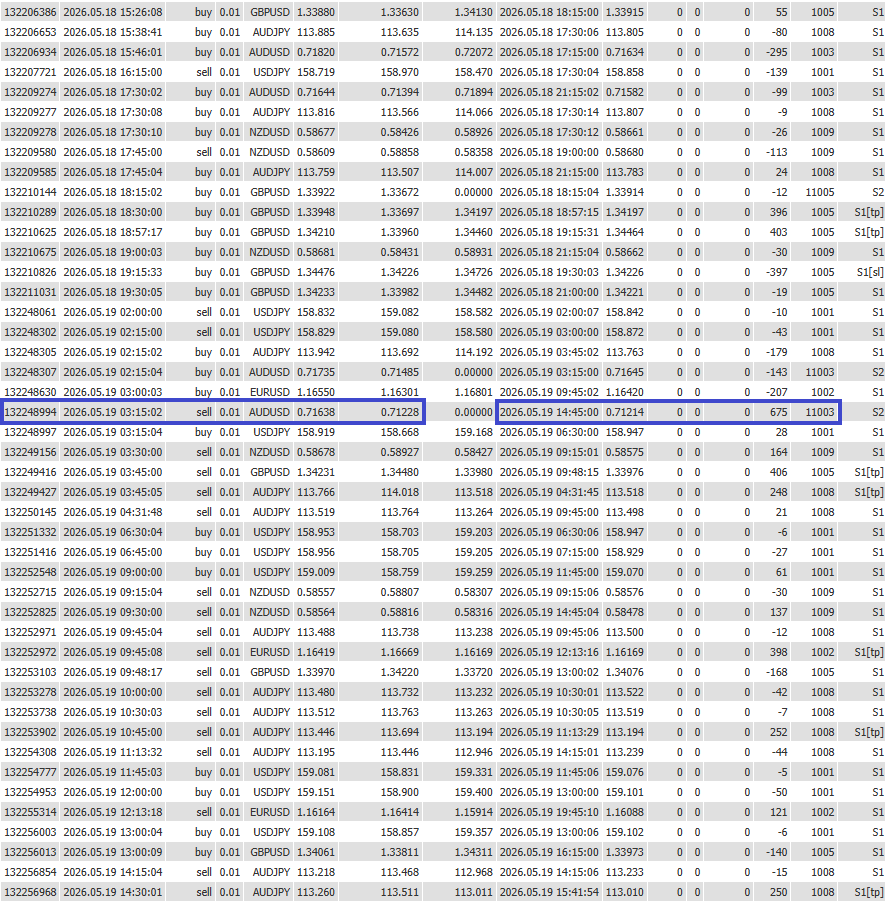The height and width of the screenshot is (901, 885).
Task: Click stop loss value 1.16669
Action: [x=399, y=652]
